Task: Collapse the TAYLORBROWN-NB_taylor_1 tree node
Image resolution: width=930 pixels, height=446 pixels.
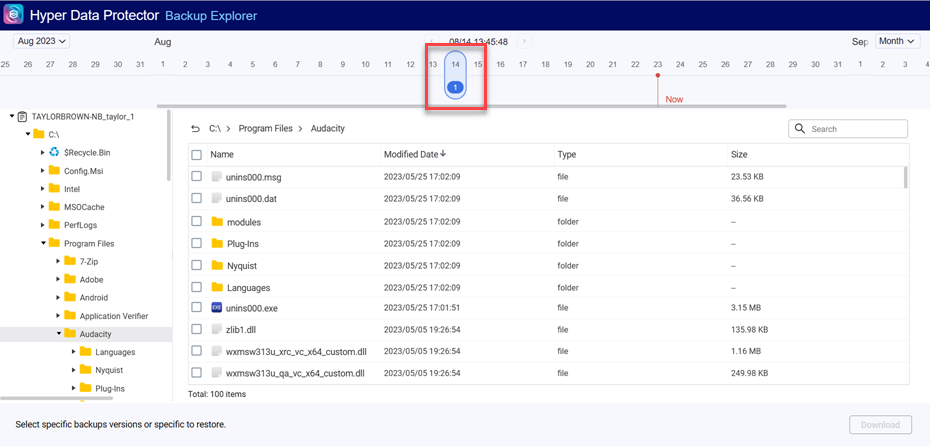Action: click(12, 117)
